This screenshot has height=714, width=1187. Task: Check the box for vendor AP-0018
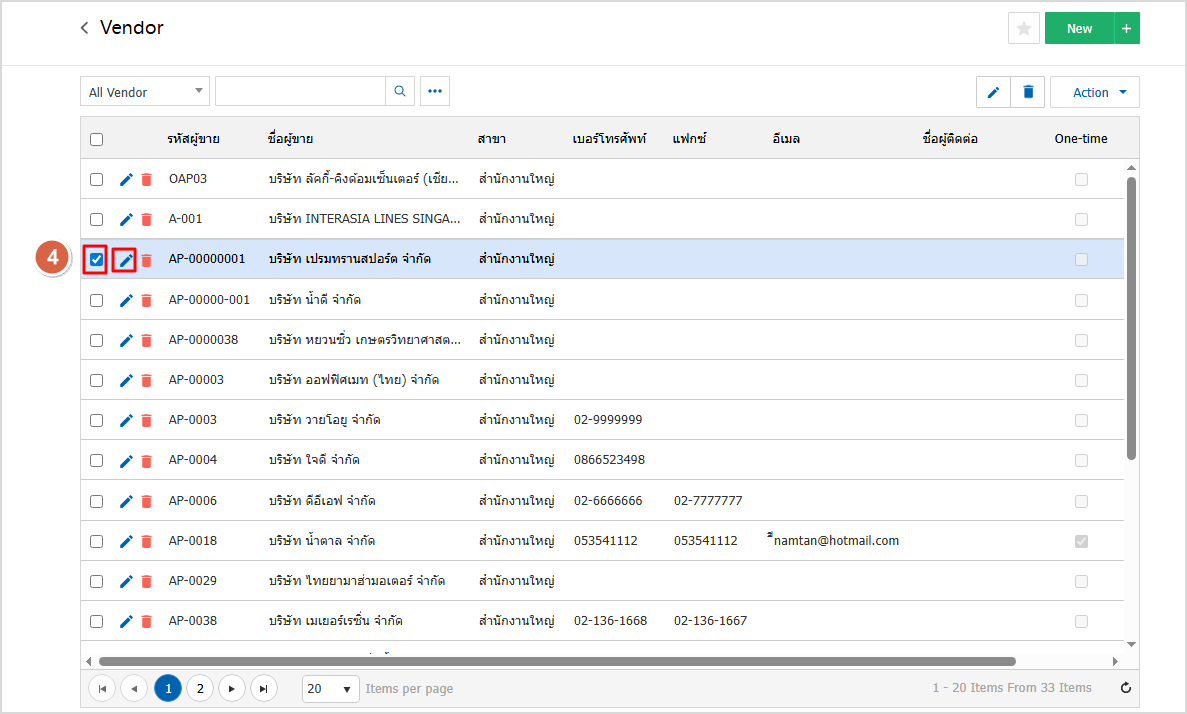point(97,541)
